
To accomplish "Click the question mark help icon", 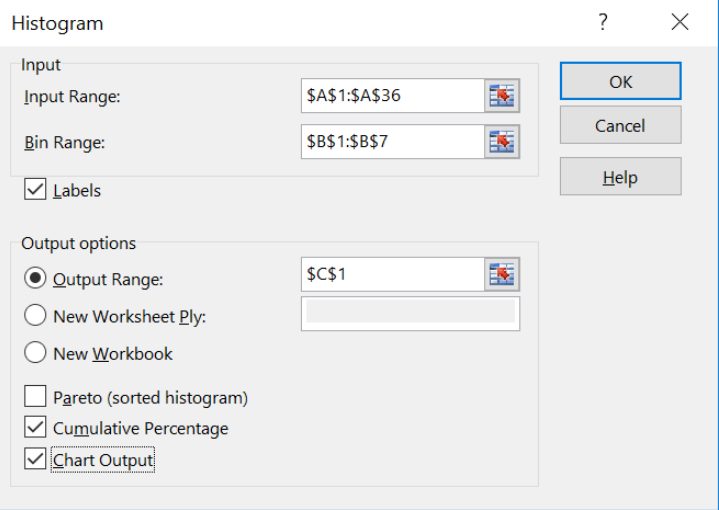I will tap(603, 22).
